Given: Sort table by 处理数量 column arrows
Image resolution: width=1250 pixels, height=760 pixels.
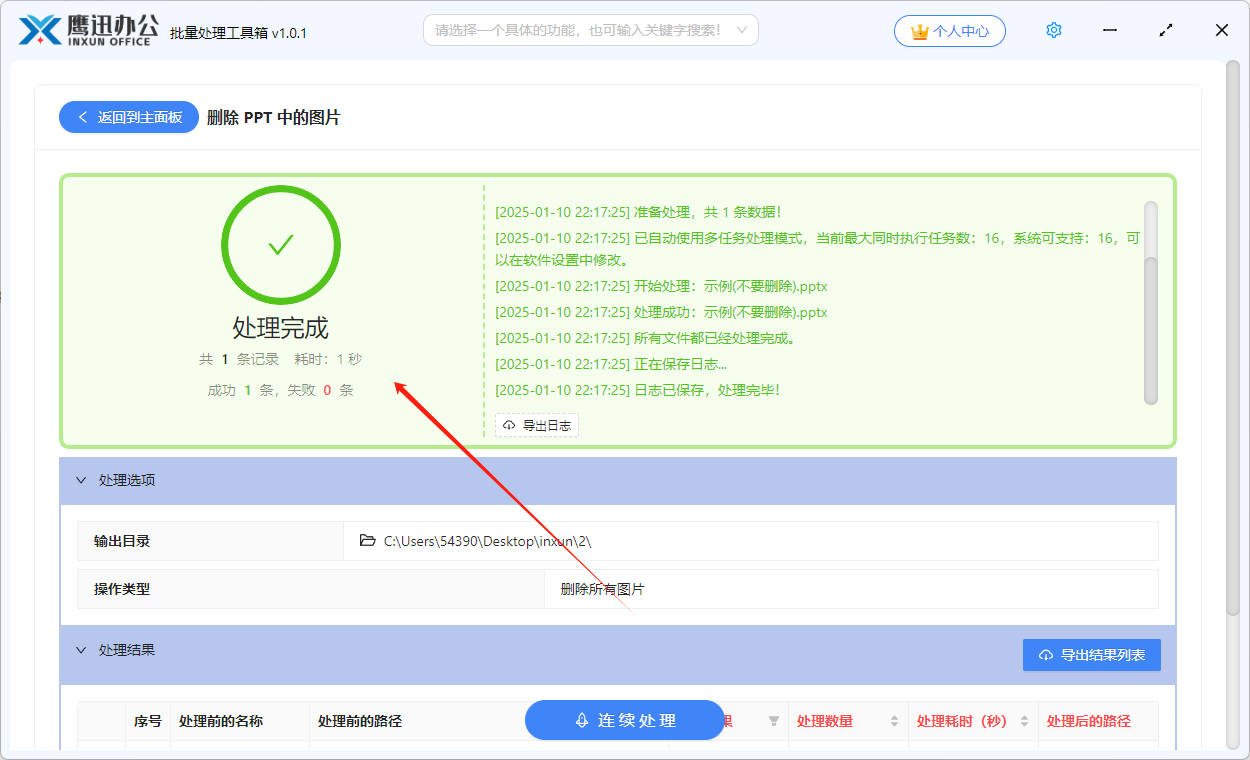Looking at the screenshot, I should click(x=894, y=720).
